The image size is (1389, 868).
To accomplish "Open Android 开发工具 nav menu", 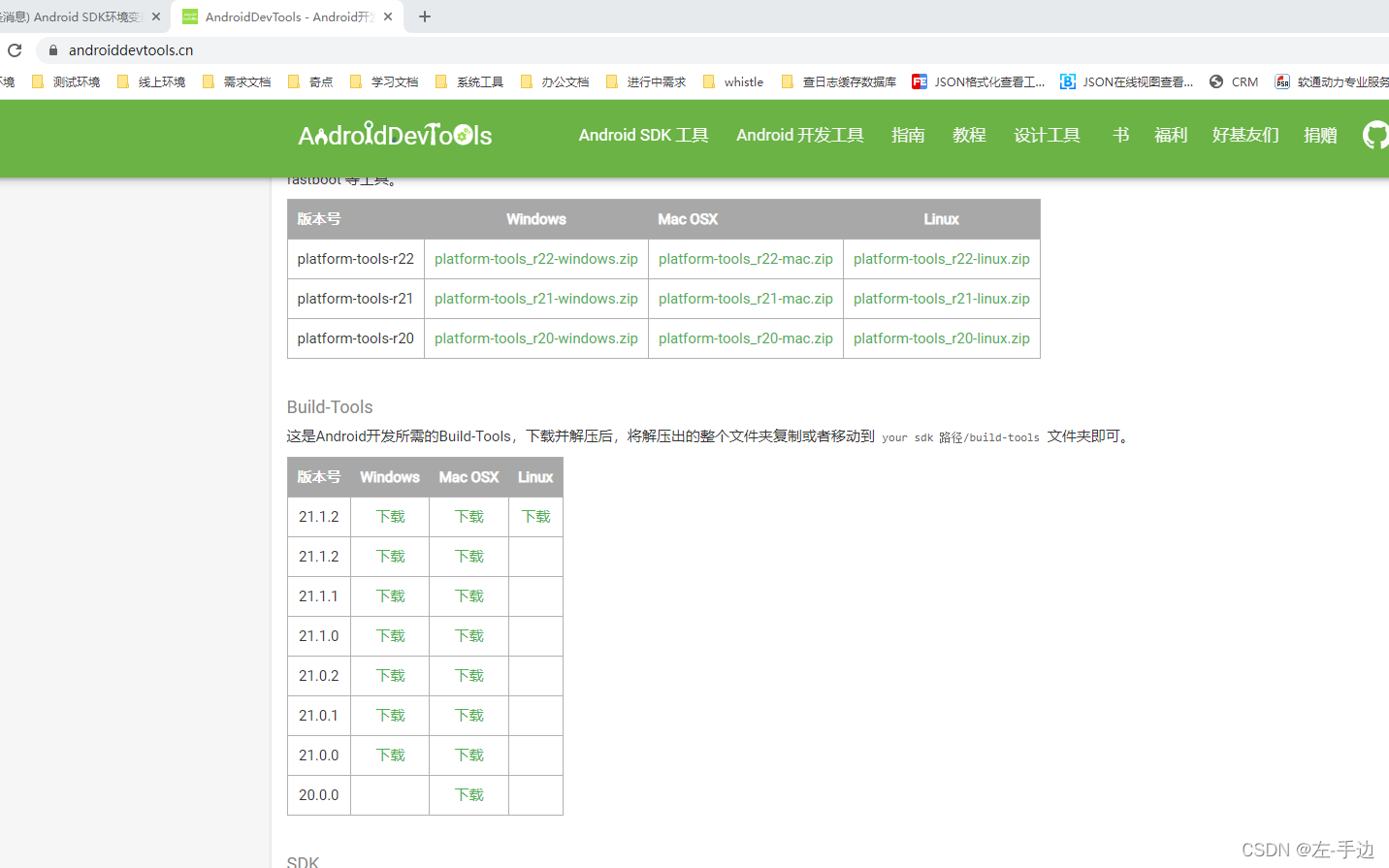I will point(799,135).
